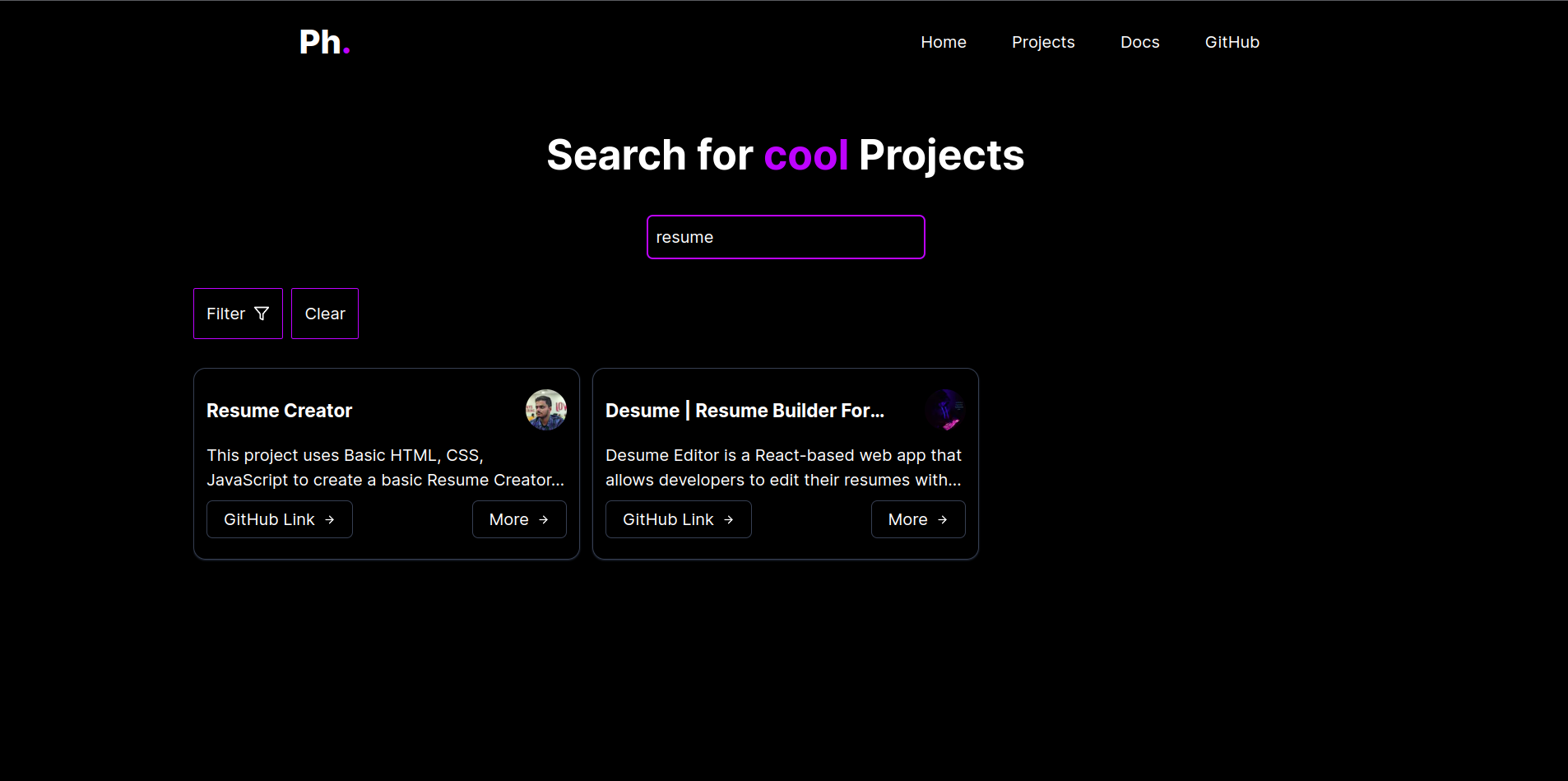
Task: Click the arrow icon on Resume Creator's GitHub Link
Action: coord(330,518)
